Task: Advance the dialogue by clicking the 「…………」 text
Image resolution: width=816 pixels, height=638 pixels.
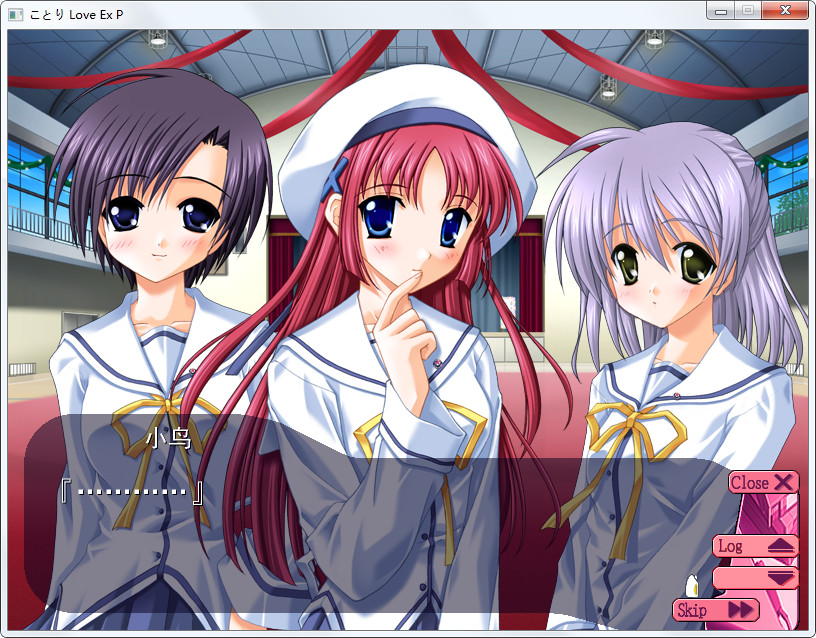Action: pos(132,492)
